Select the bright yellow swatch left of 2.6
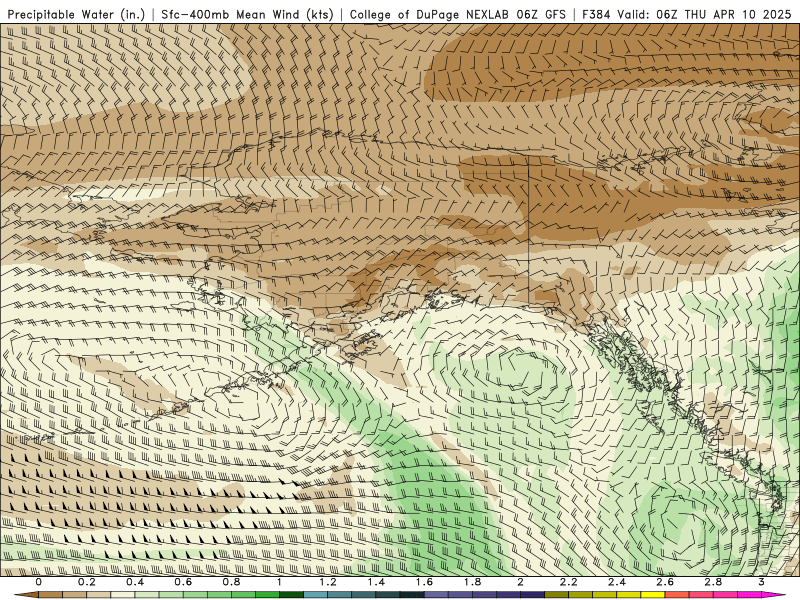This screenshot has width=800, height=600. [653, 595]
